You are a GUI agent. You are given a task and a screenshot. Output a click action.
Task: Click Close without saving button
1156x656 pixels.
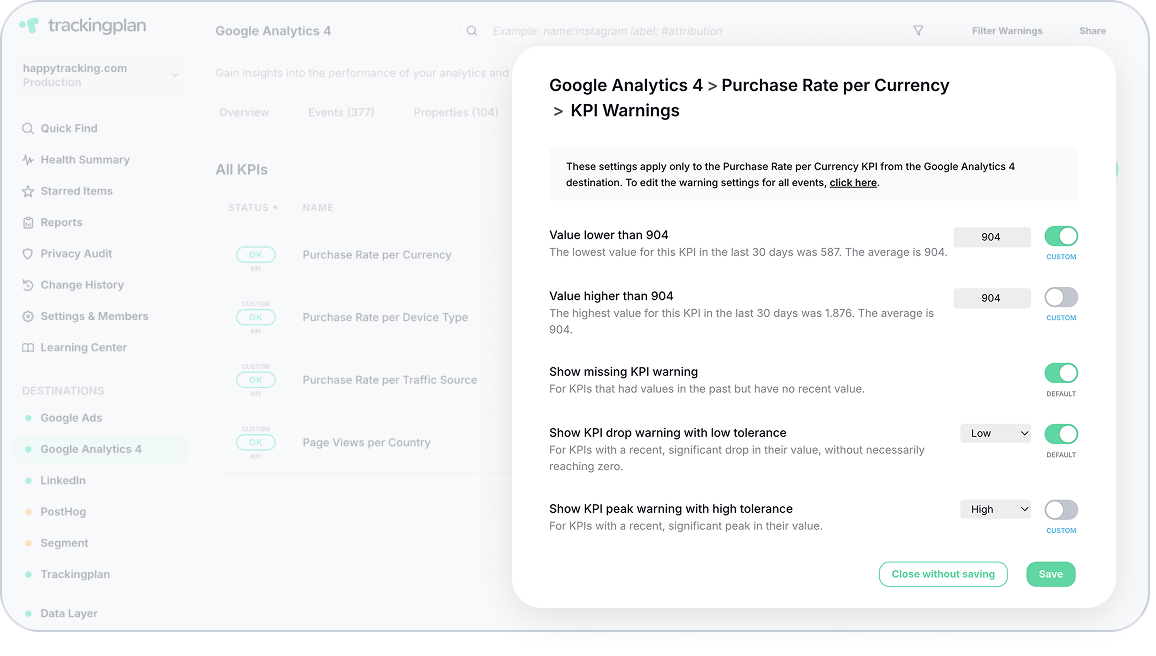pyautogui.click(x=943, y=574)
